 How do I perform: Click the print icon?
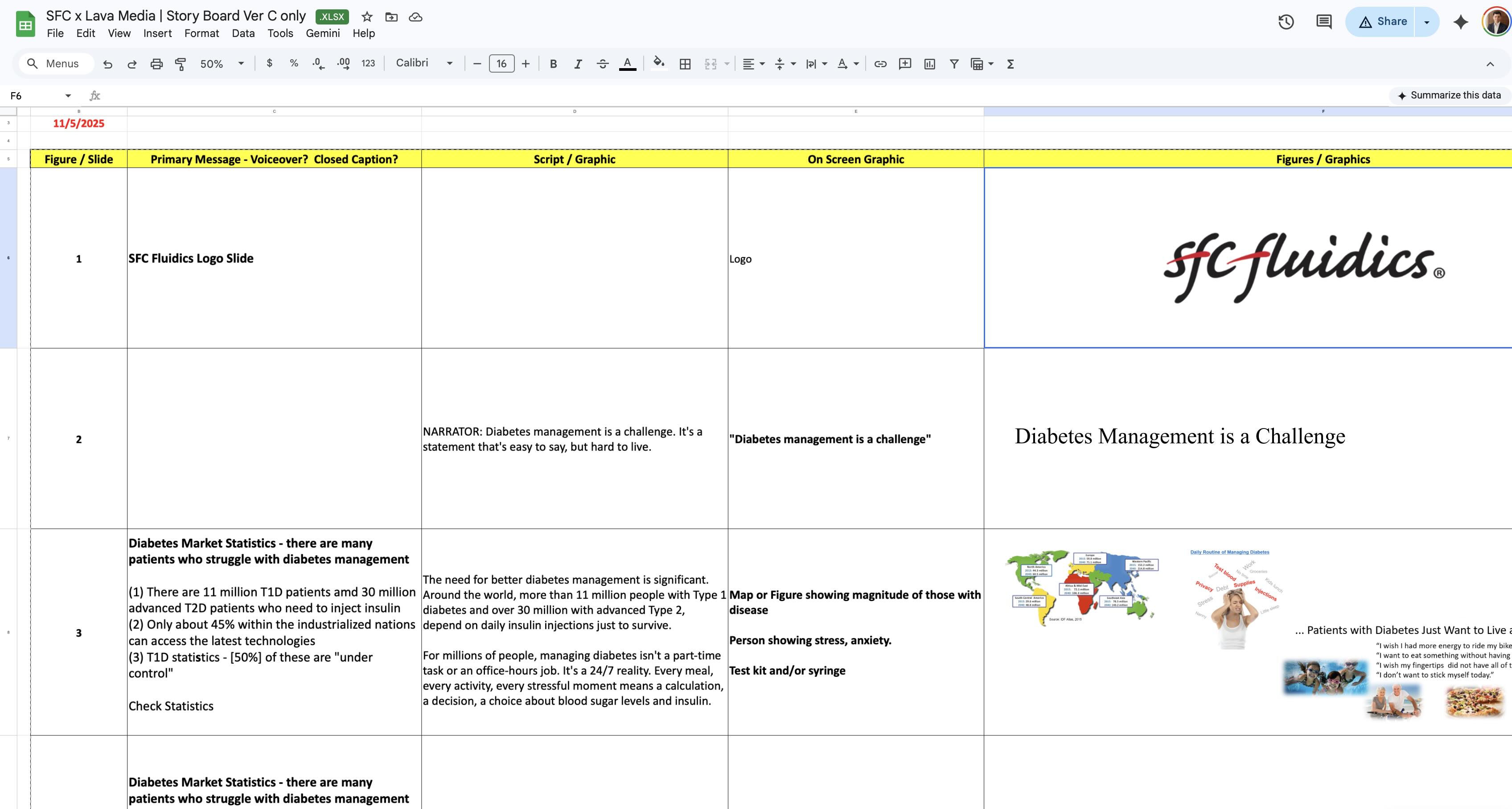tap(156, 64)
